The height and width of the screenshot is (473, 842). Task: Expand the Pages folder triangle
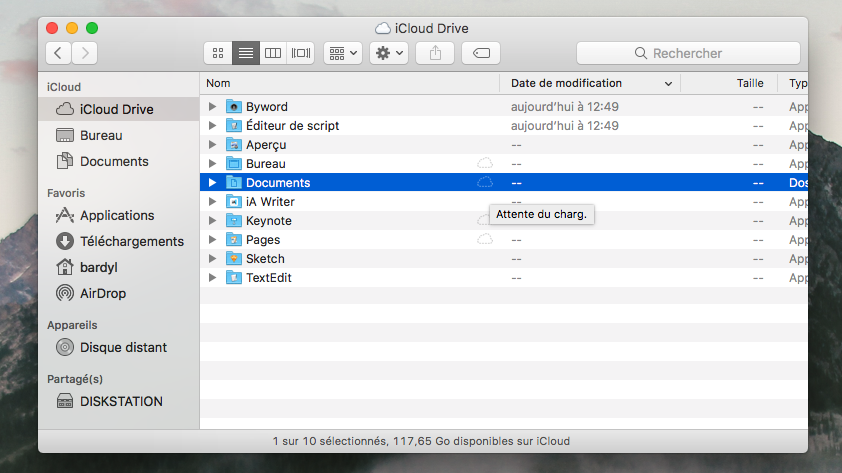tap(212, 239)
